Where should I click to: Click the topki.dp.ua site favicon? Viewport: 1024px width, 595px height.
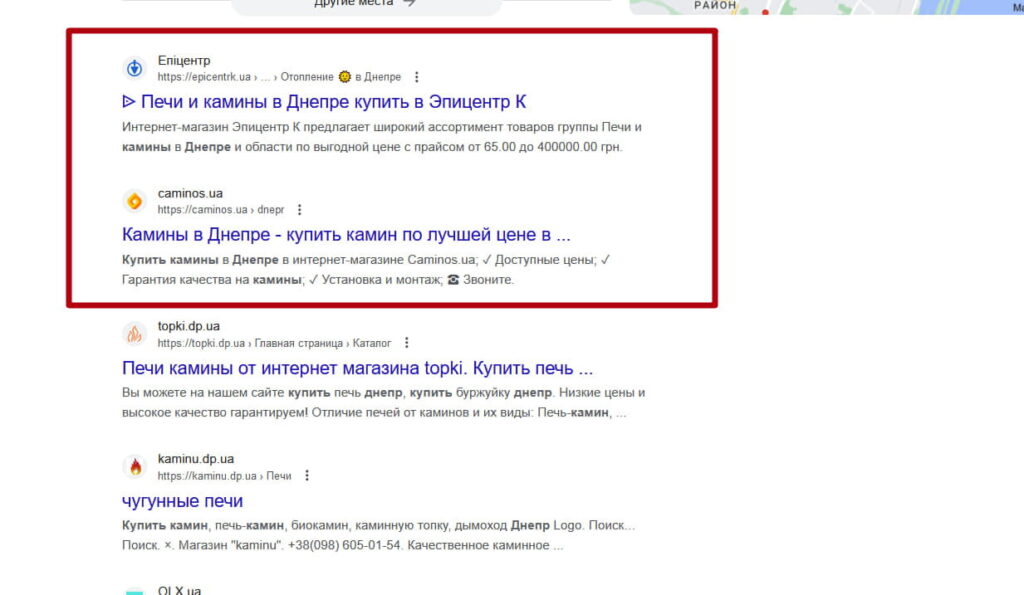135,334
